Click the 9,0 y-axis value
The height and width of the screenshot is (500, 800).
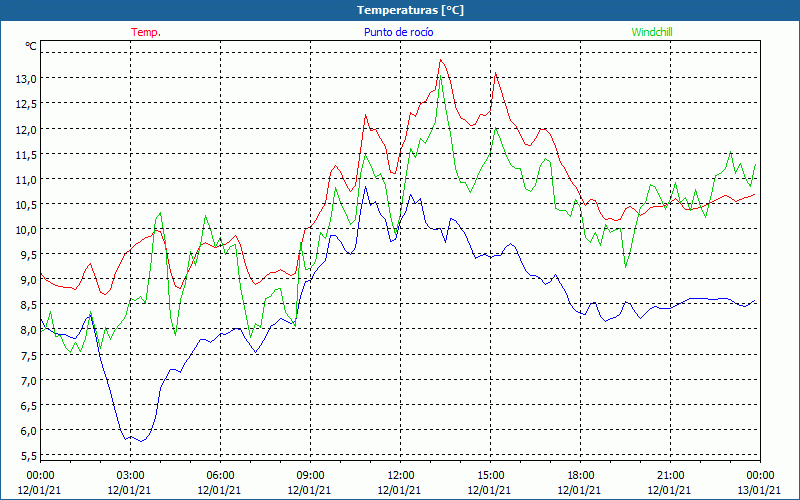tap(28, 280)
